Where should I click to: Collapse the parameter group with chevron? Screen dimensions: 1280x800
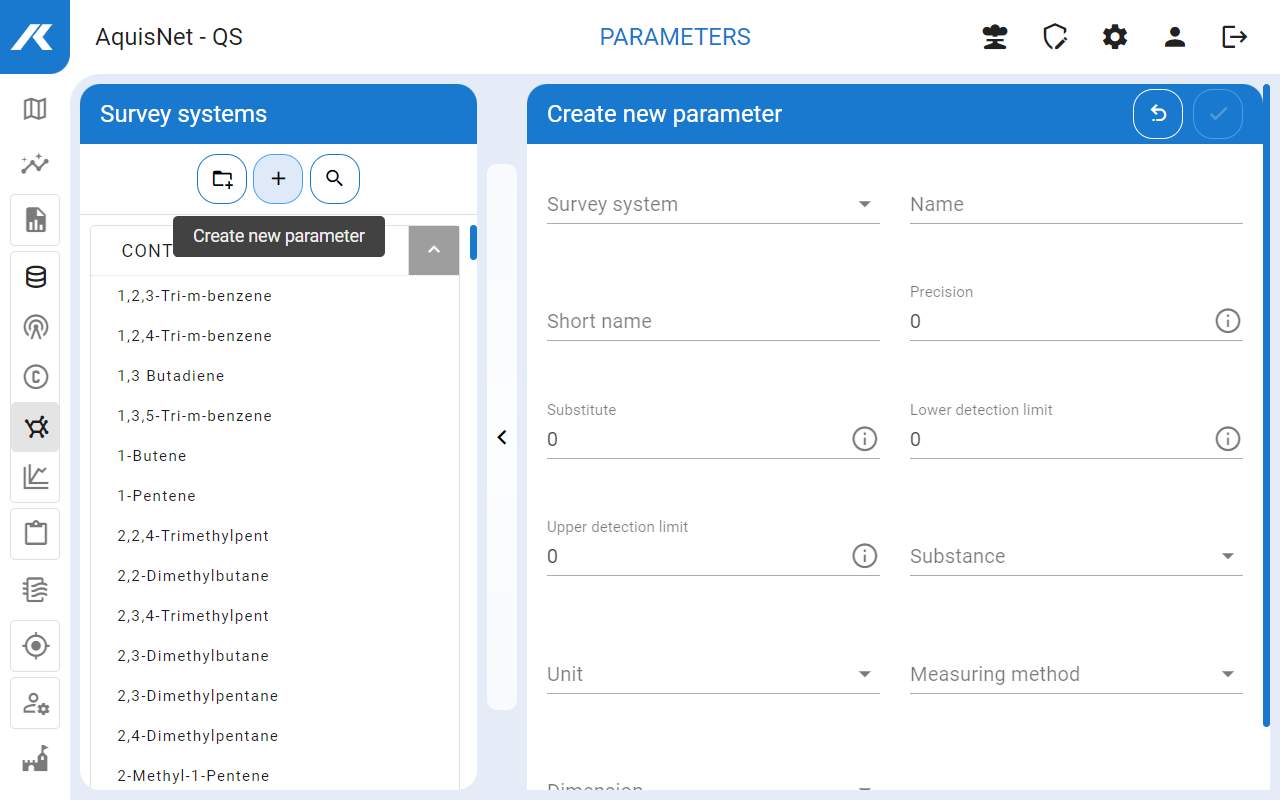[434, 250]
